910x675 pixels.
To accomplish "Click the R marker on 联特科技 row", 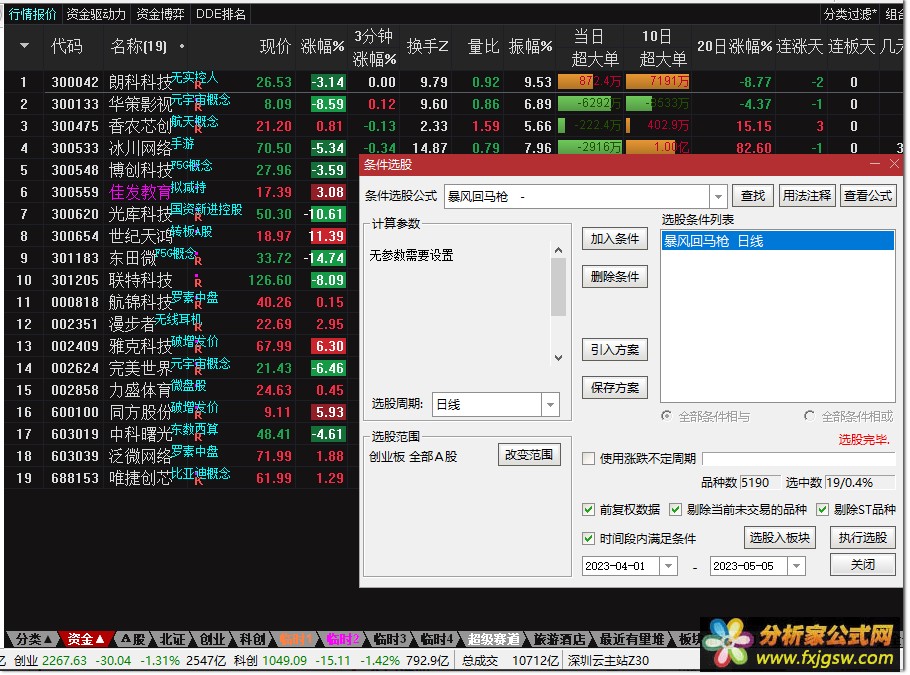I will [198, 283].
